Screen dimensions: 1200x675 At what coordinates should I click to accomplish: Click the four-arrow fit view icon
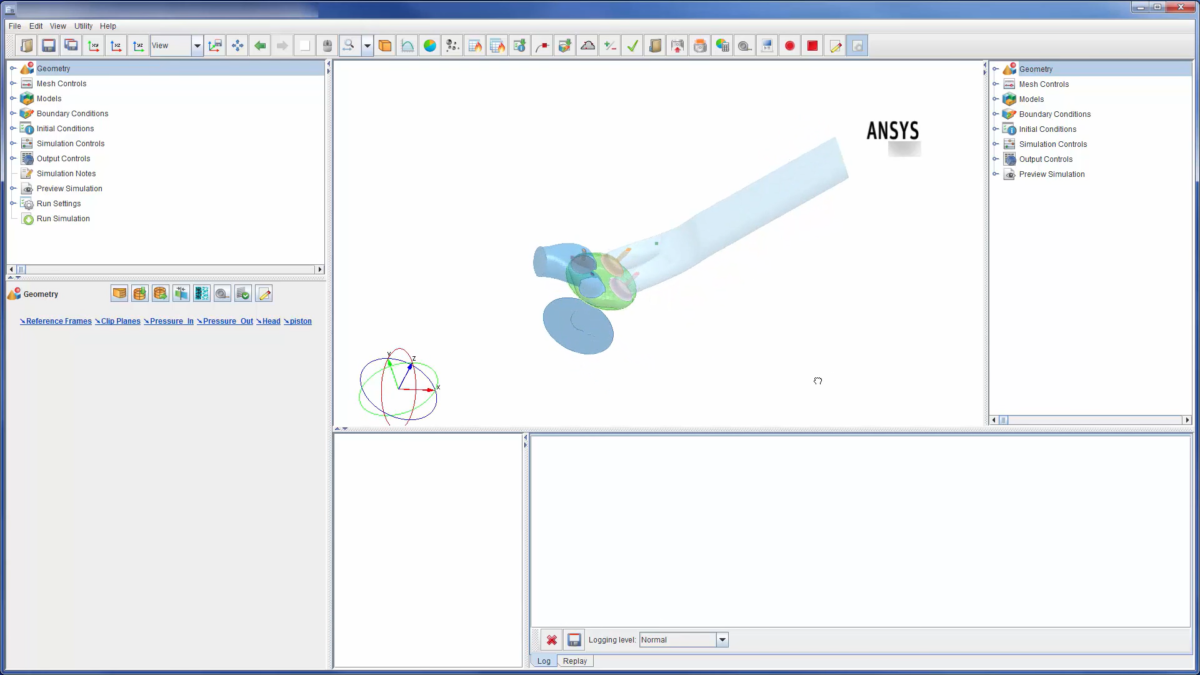(x=237, y=45)
